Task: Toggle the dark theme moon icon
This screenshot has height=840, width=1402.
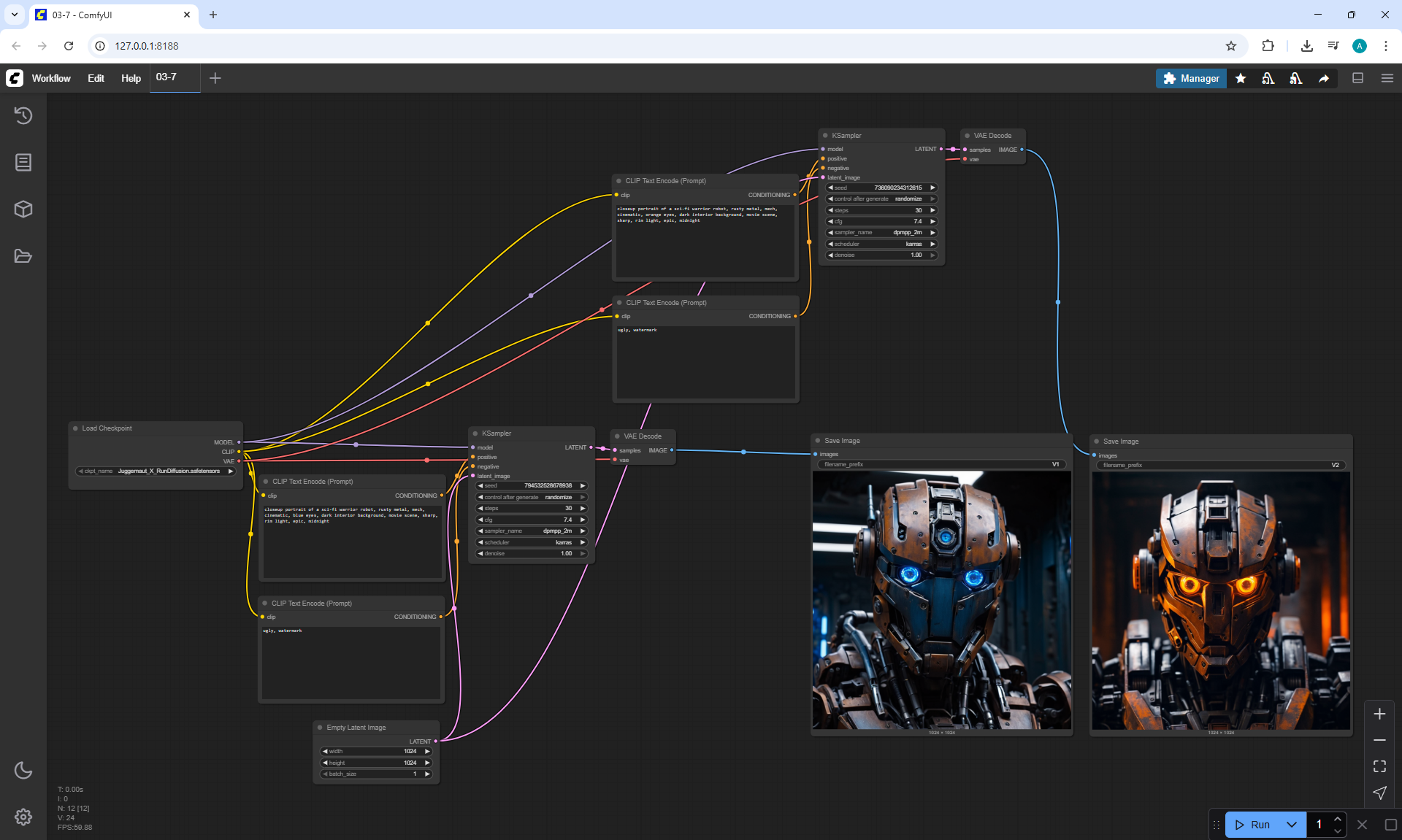Action: point(23,770)
